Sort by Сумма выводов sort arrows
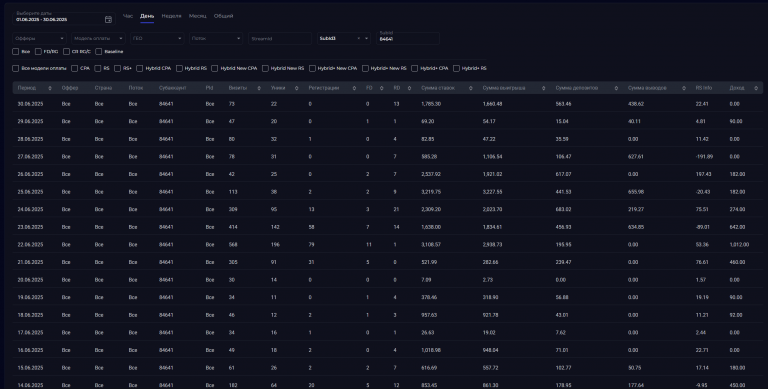Image resolution: width=768 pixels, height=389 pixels. [x=684, y=88]
